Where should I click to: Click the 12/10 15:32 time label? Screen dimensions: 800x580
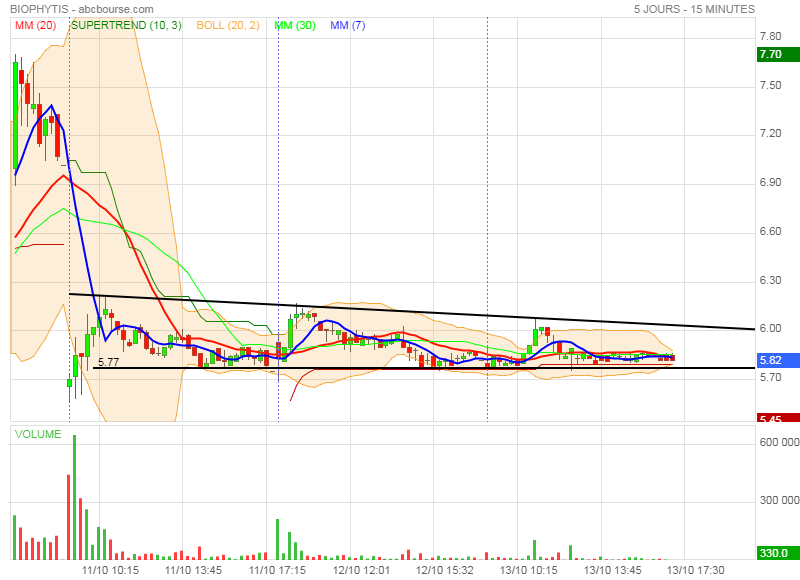click(x=445, y=570)
